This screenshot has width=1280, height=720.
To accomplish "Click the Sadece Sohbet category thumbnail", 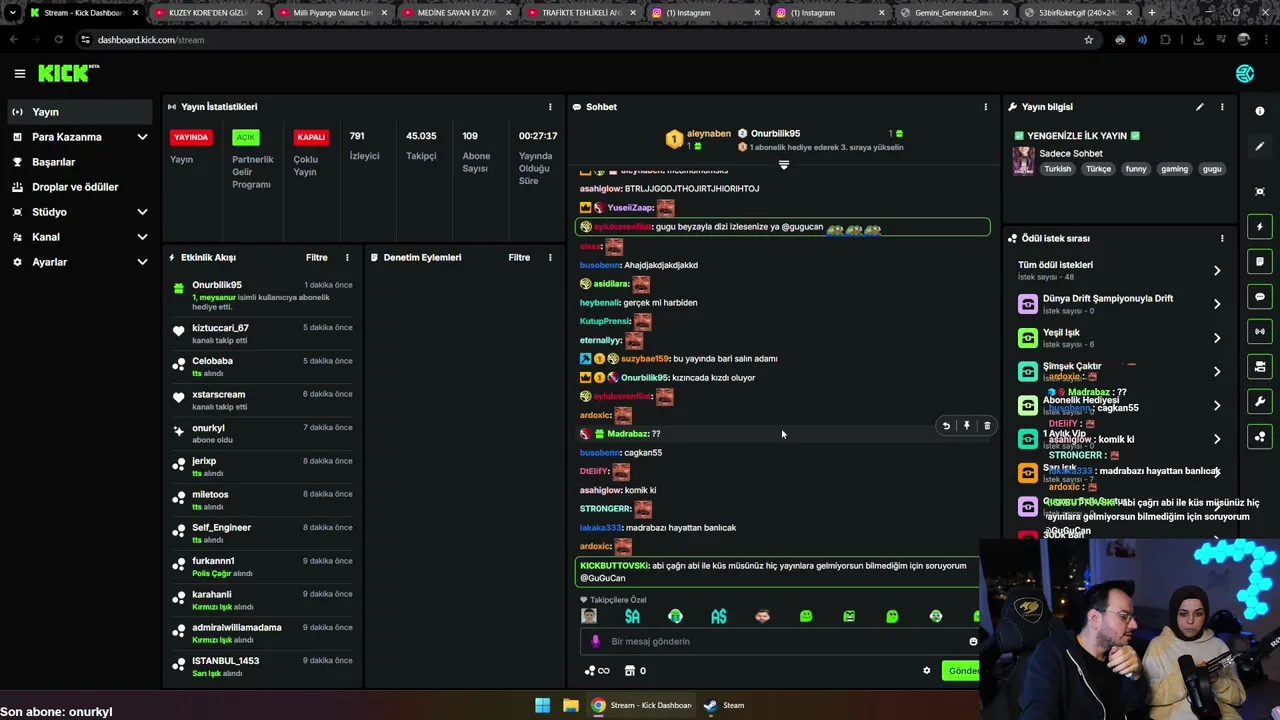I will click(x=1024, y=160).
